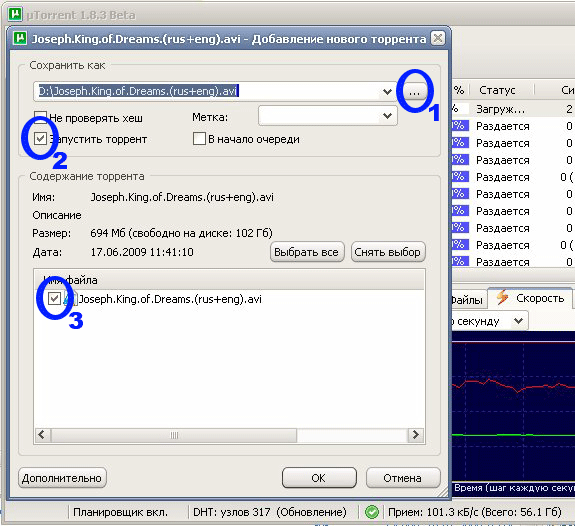Click 'Снять выбор' button
The height and width of the screenshot is (526, 575).
click(388, 252)
